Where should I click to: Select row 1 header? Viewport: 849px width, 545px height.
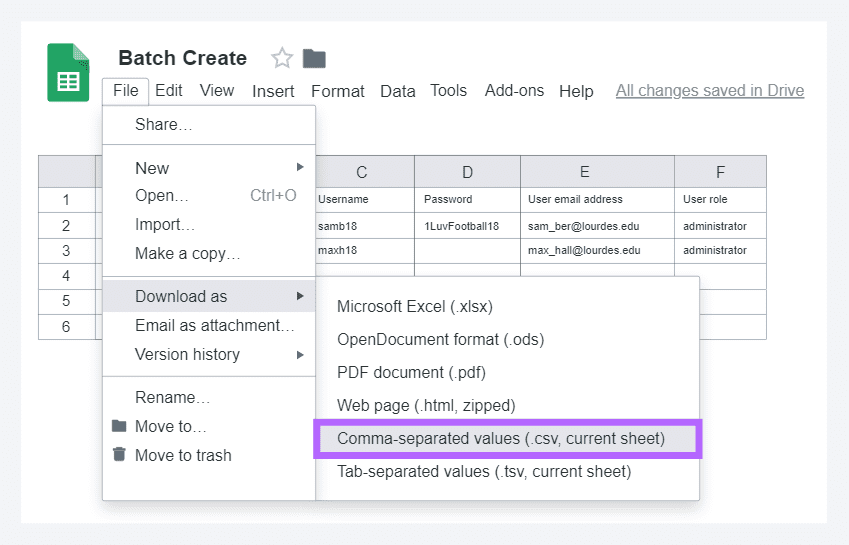[67, 200]
